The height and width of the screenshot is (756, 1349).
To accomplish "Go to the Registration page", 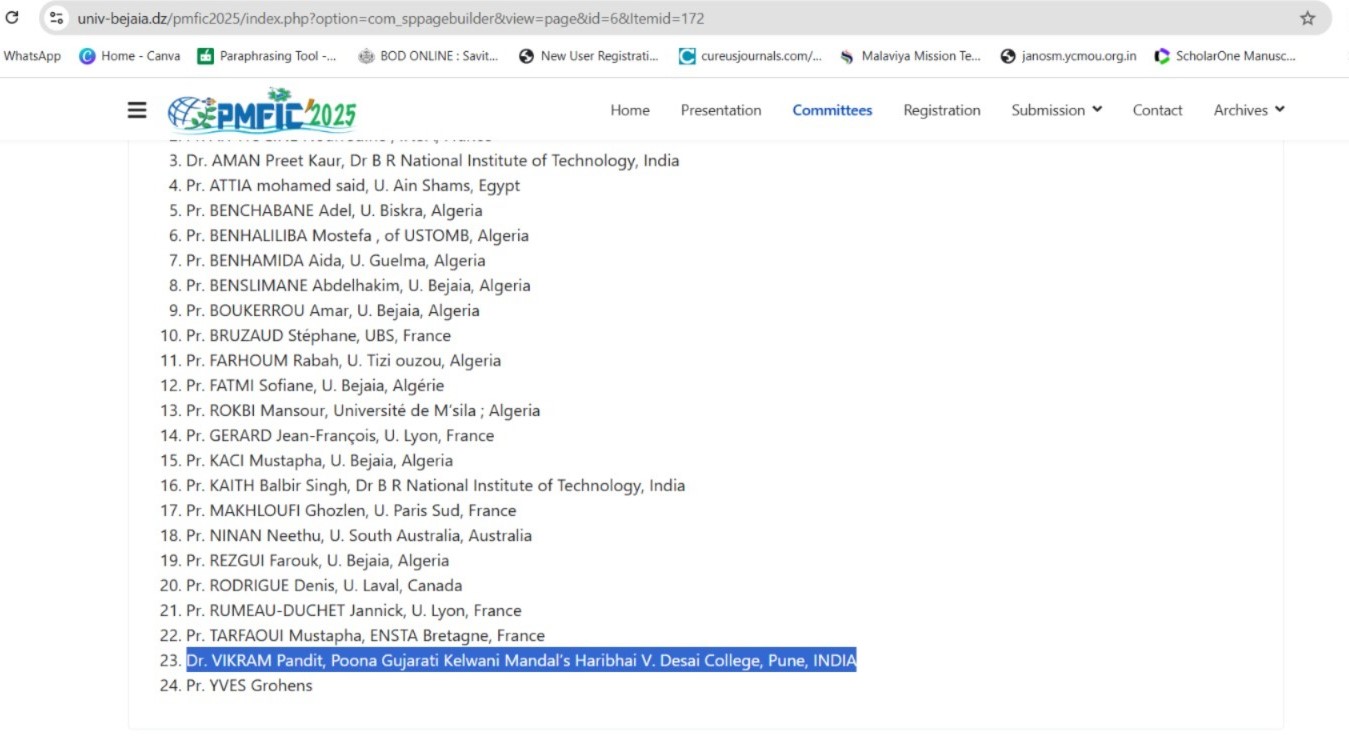I will pyautogui.click(x=941, y=110).
